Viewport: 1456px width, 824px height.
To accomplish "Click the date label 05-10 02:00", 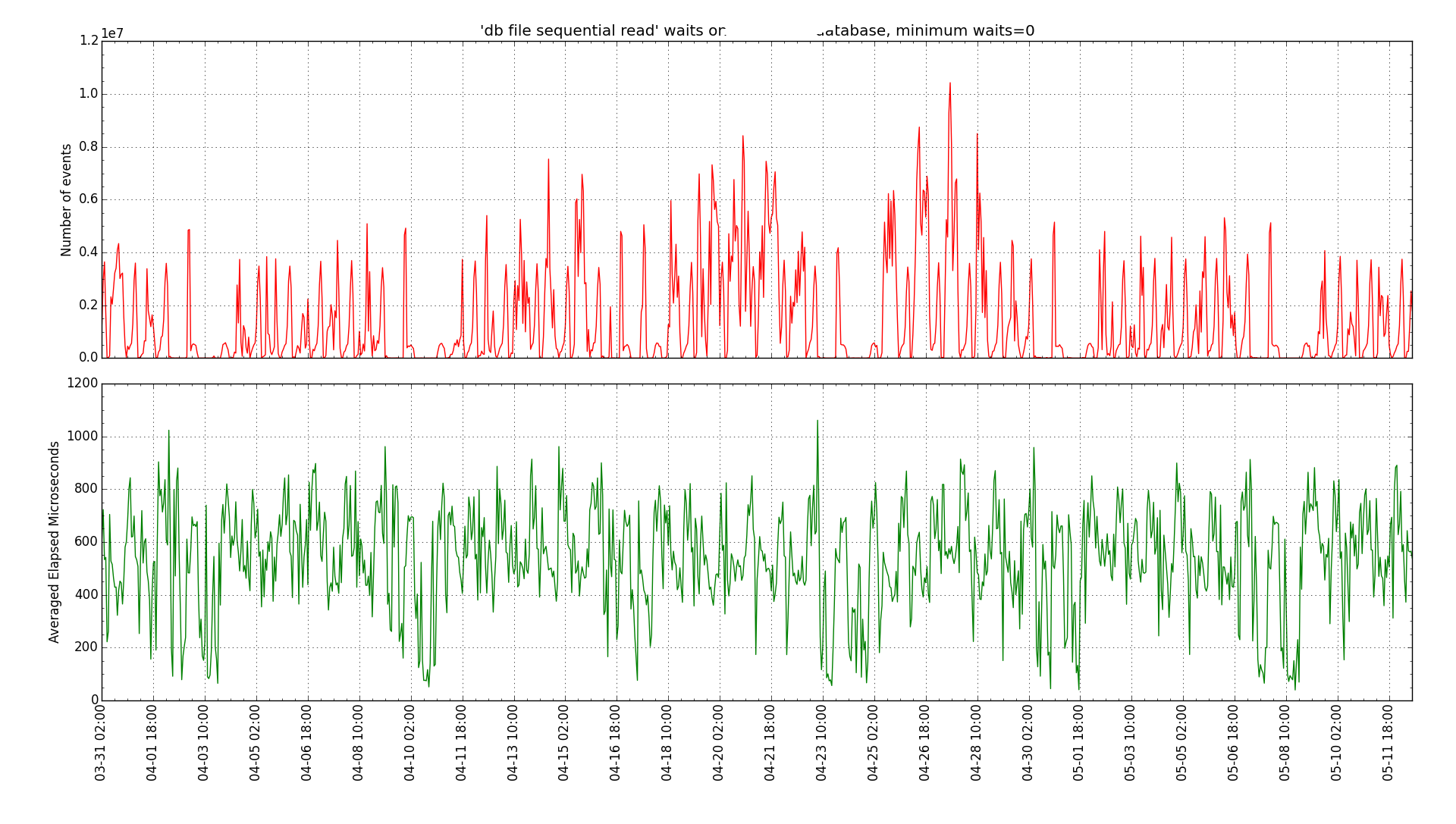I will [1336, 743].
